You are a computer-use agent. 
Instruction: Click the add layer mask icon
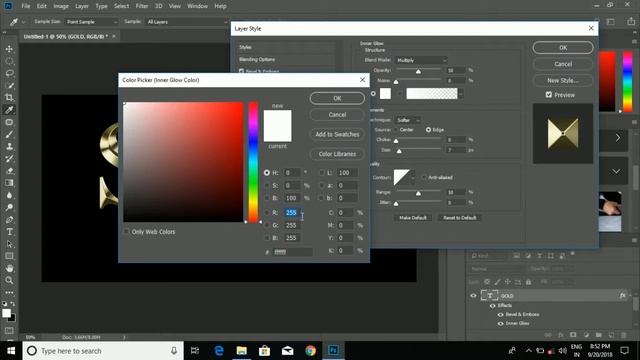573,335
